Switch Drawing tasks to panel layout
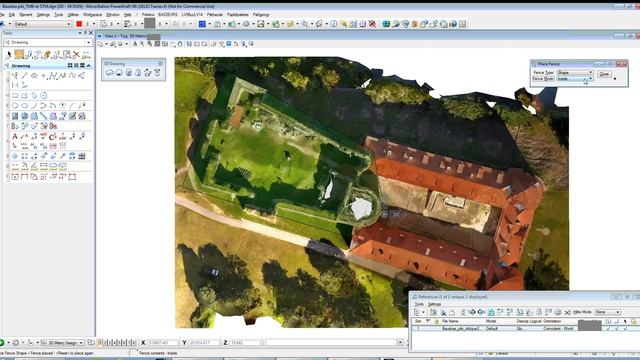 82,66
